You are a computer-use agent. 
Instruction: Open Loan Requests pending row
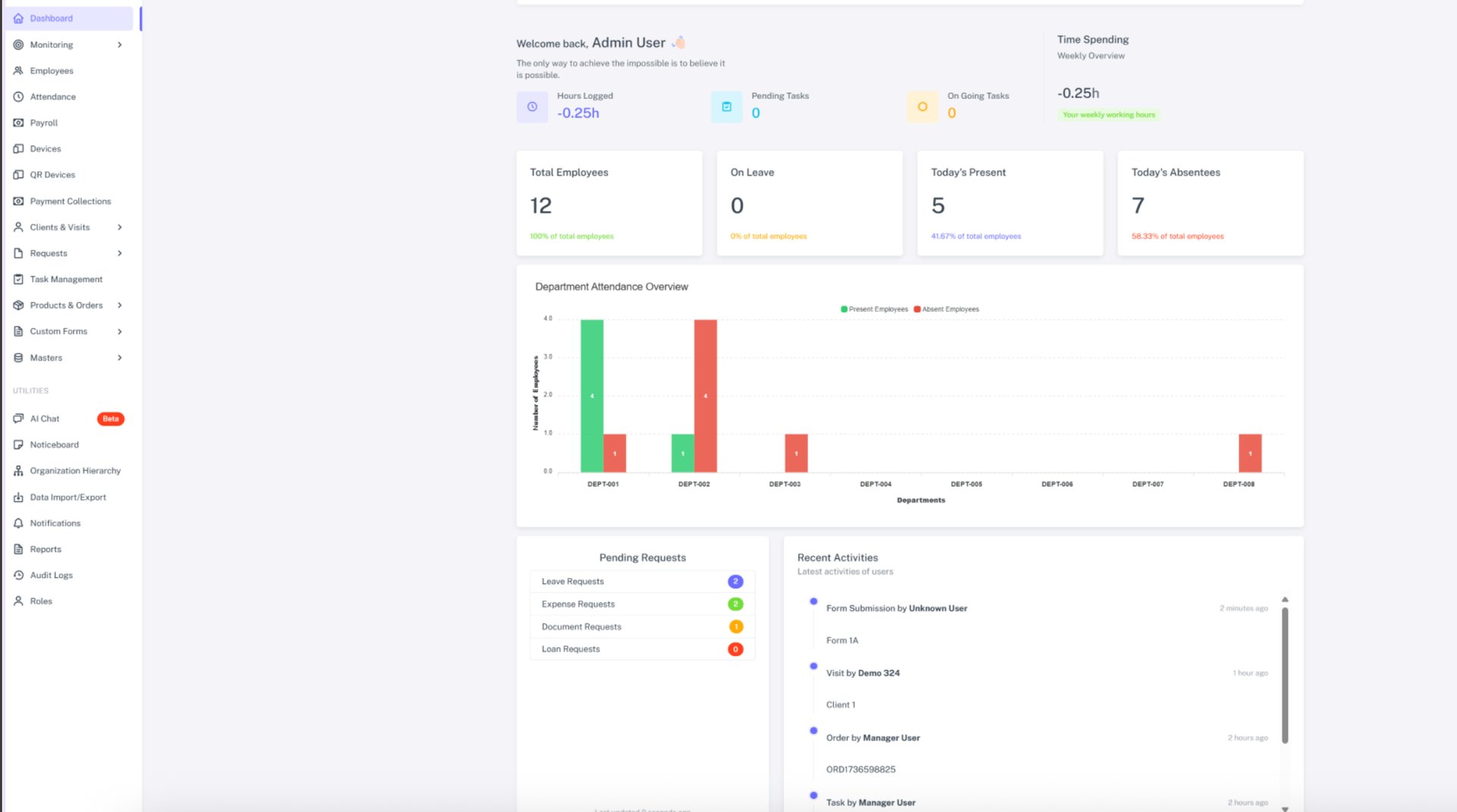(642, 649)
